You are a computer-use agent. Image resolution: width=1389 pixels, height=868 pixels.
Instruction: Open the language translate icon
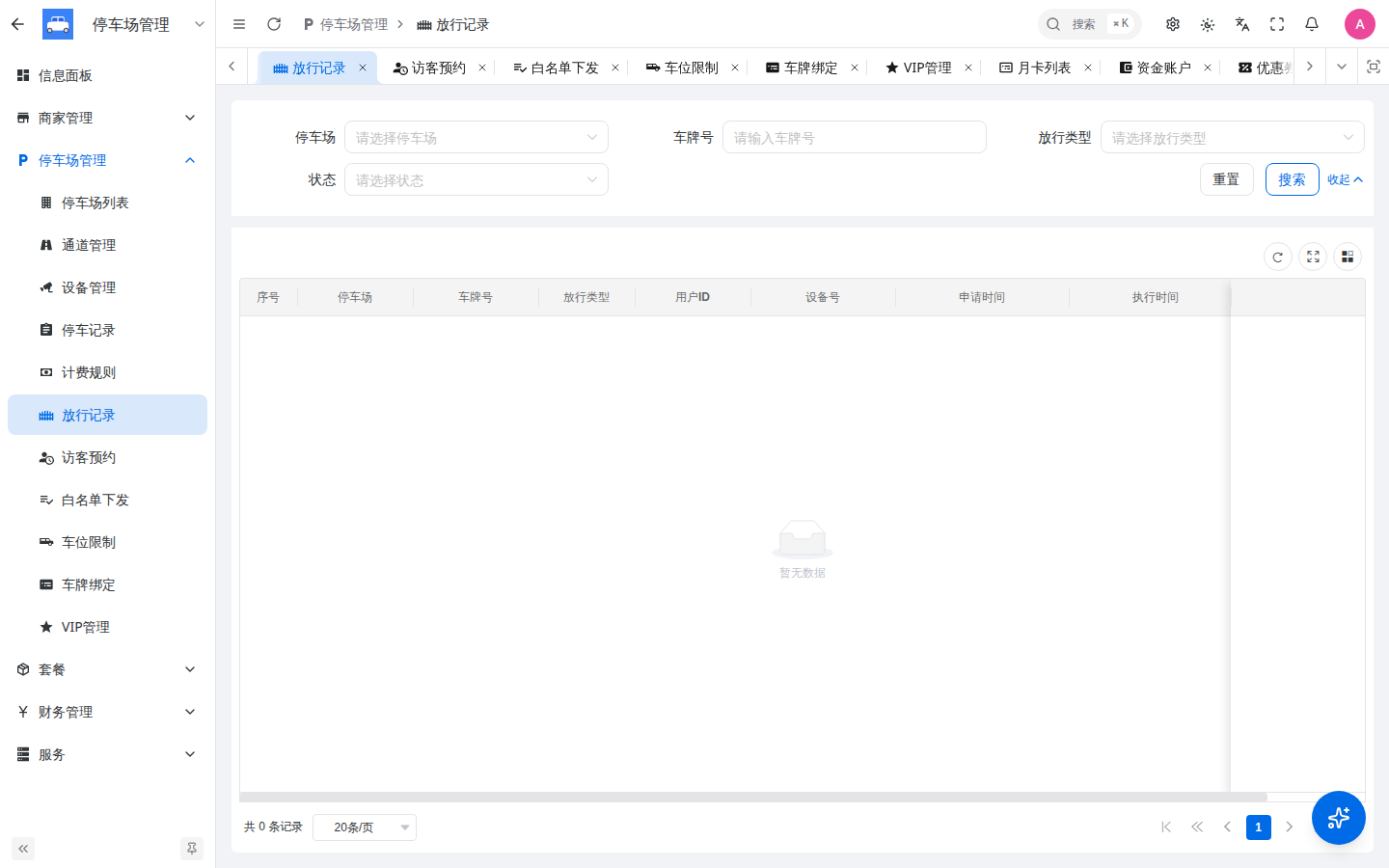[1242, 24]
